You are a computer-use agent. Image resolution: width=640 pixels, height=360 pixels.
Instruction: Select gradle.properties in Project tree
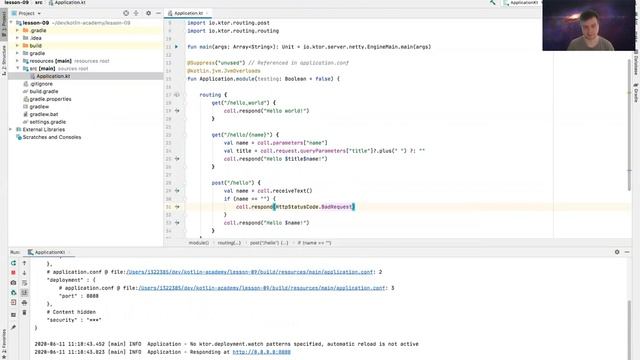point(50,99)
